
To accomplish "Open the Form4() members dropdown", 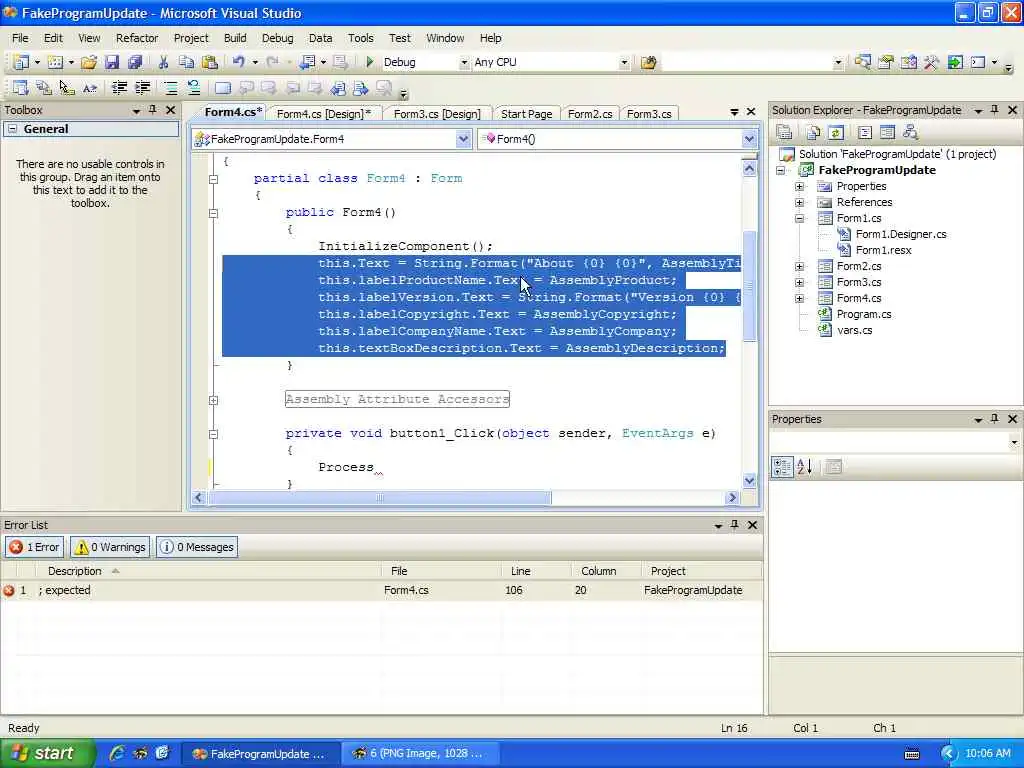I will 749,138.
